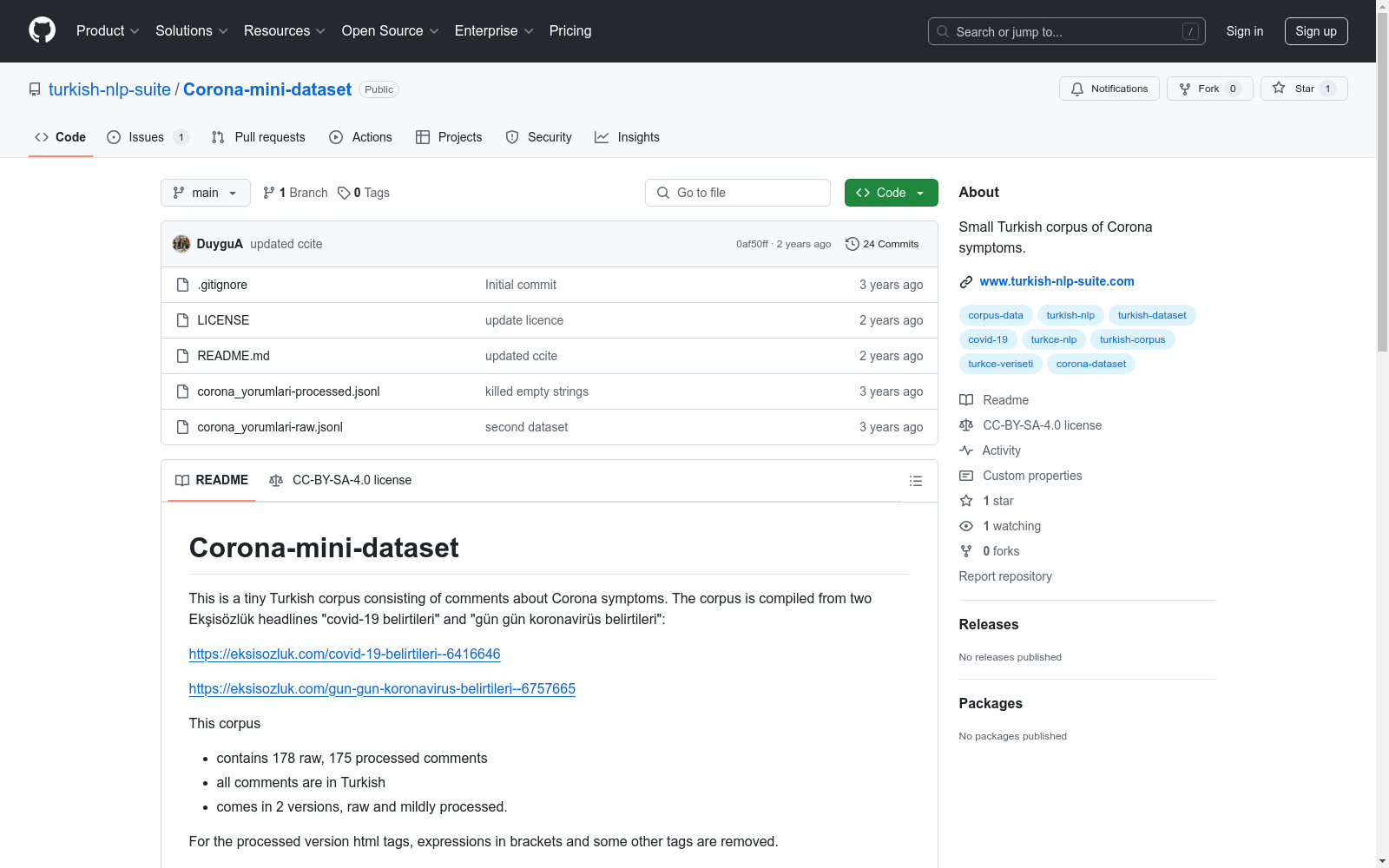Image resolution: width=1389 pixels, height=868 pixels.
Task: Click the play icon on the Actions tab
Action: [x=336, y=137]
